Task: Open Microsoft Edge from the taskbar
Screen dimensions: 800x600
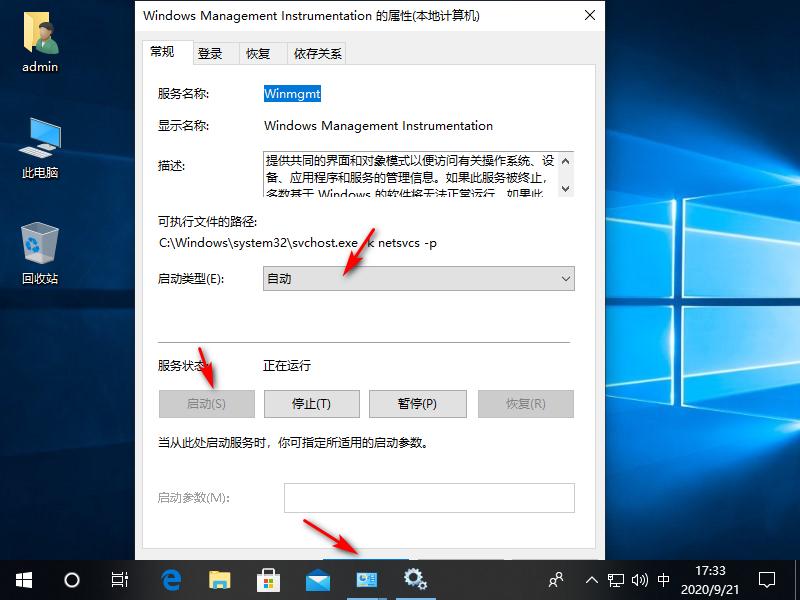Action: click(x=170, y=580)
